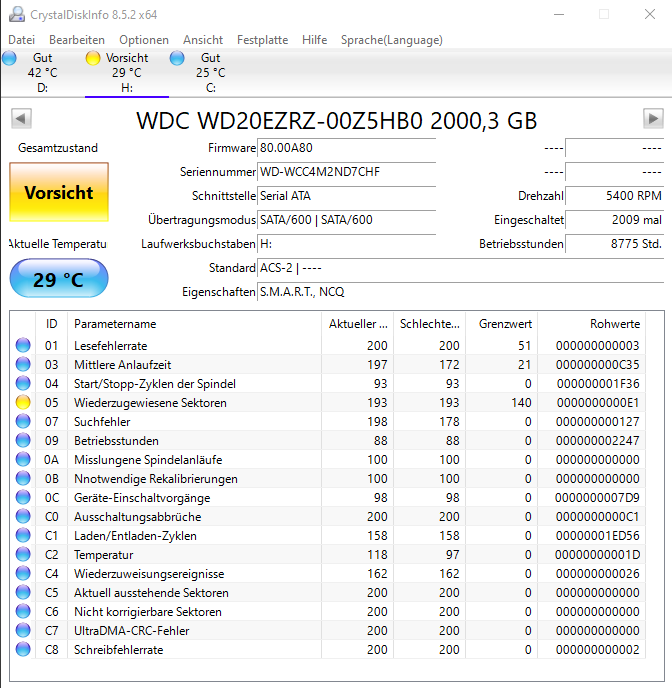
Task: Click yellow orb of Wiederzugewiesene Sektoren row
Action: point(23,402)
